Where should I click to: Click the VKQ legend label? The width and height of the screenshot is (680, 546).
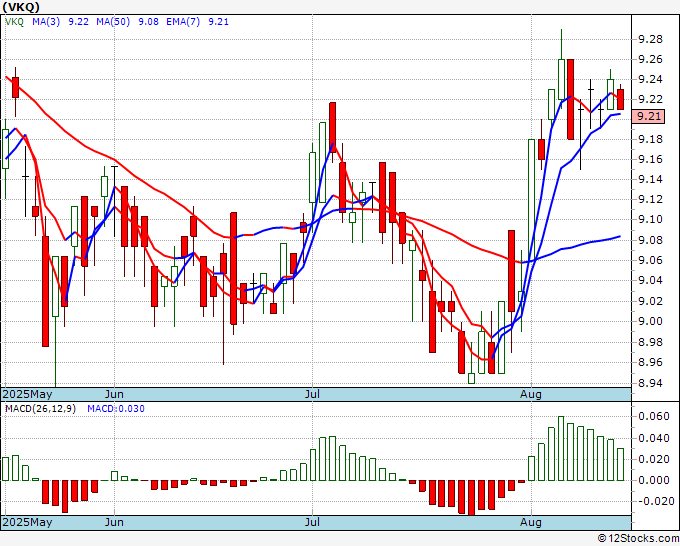[x=14, y=22]
